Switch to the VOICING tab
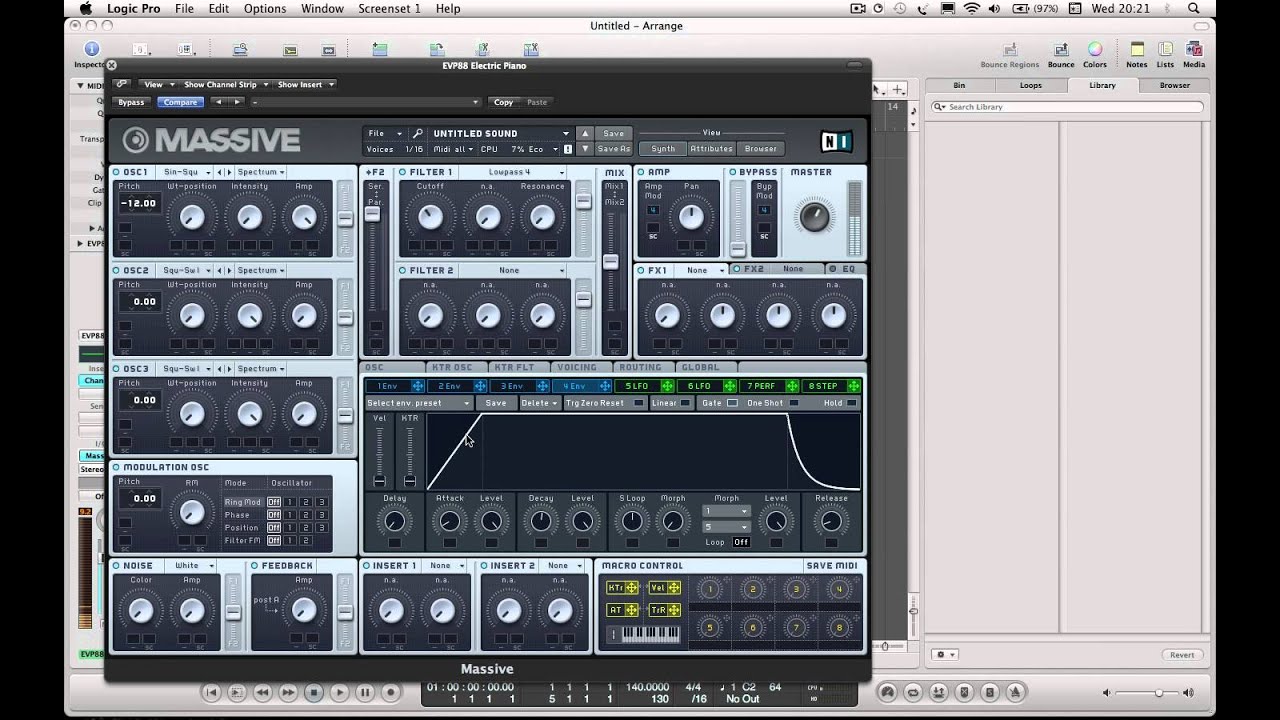The height and width of the screenshot is (720, 1280). 577,367
